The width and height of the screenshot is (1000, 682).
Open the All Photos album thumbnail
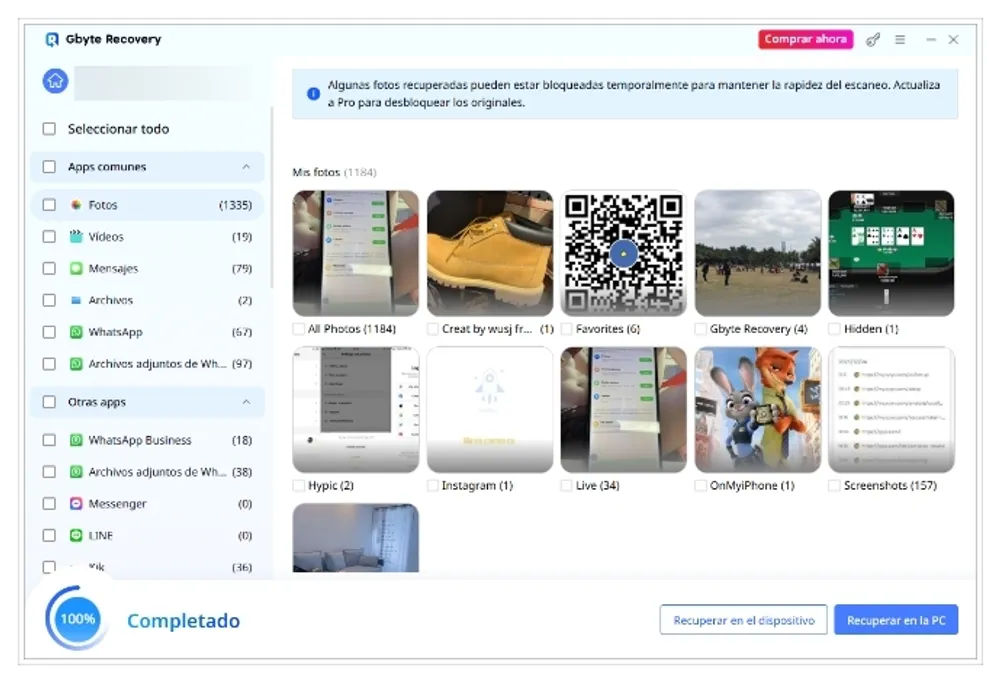tap(356, 253)
